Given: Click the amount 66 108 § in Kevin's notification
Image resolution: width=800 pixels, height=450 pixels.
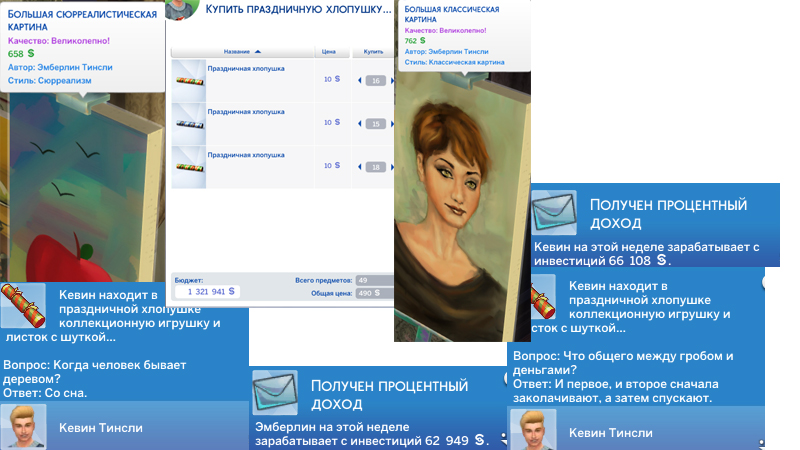Looking at the screenshot, I should (638, 261).
